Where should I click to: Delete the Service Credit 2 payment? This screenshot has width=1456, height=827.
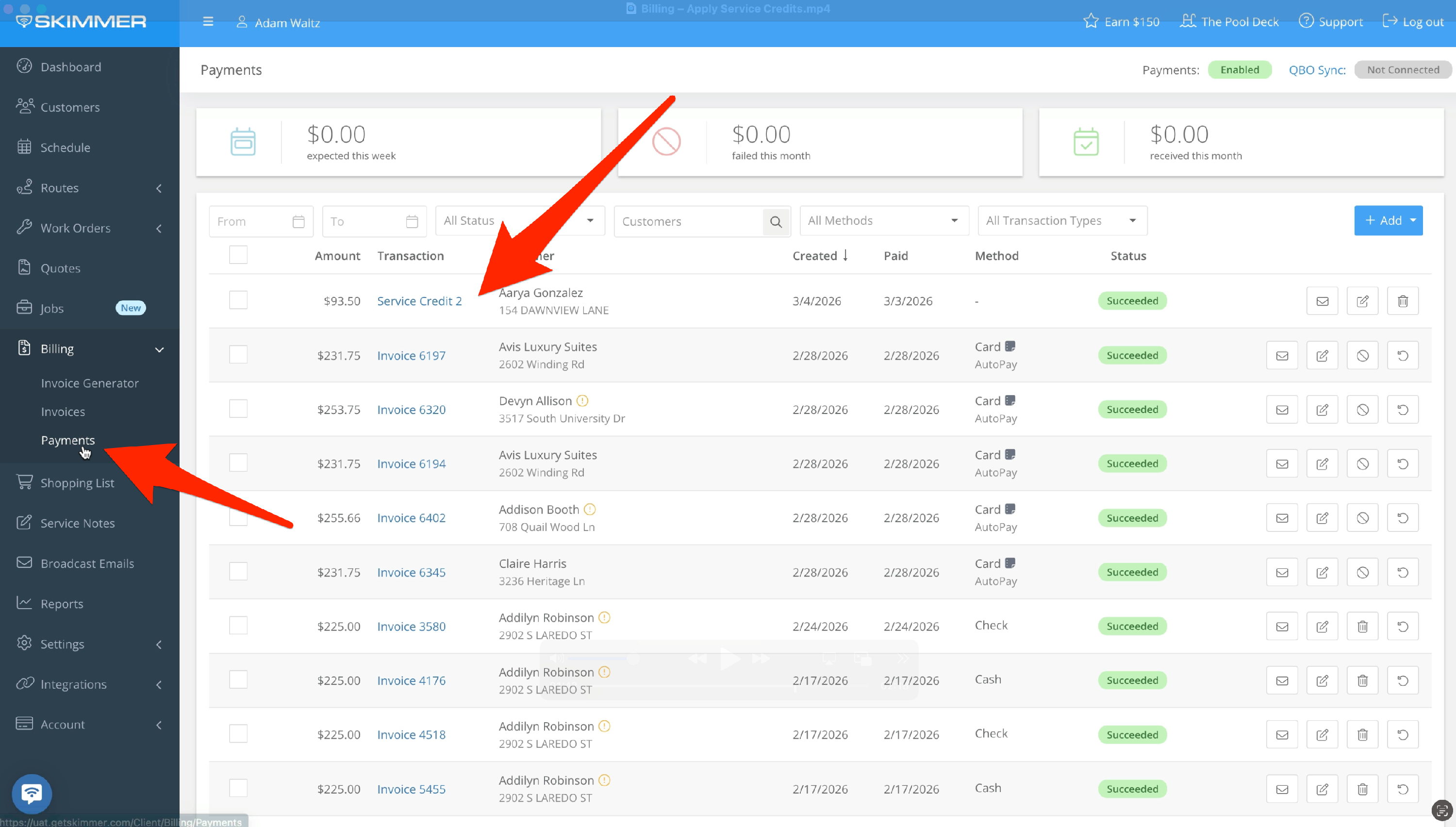click(1403, 301)
